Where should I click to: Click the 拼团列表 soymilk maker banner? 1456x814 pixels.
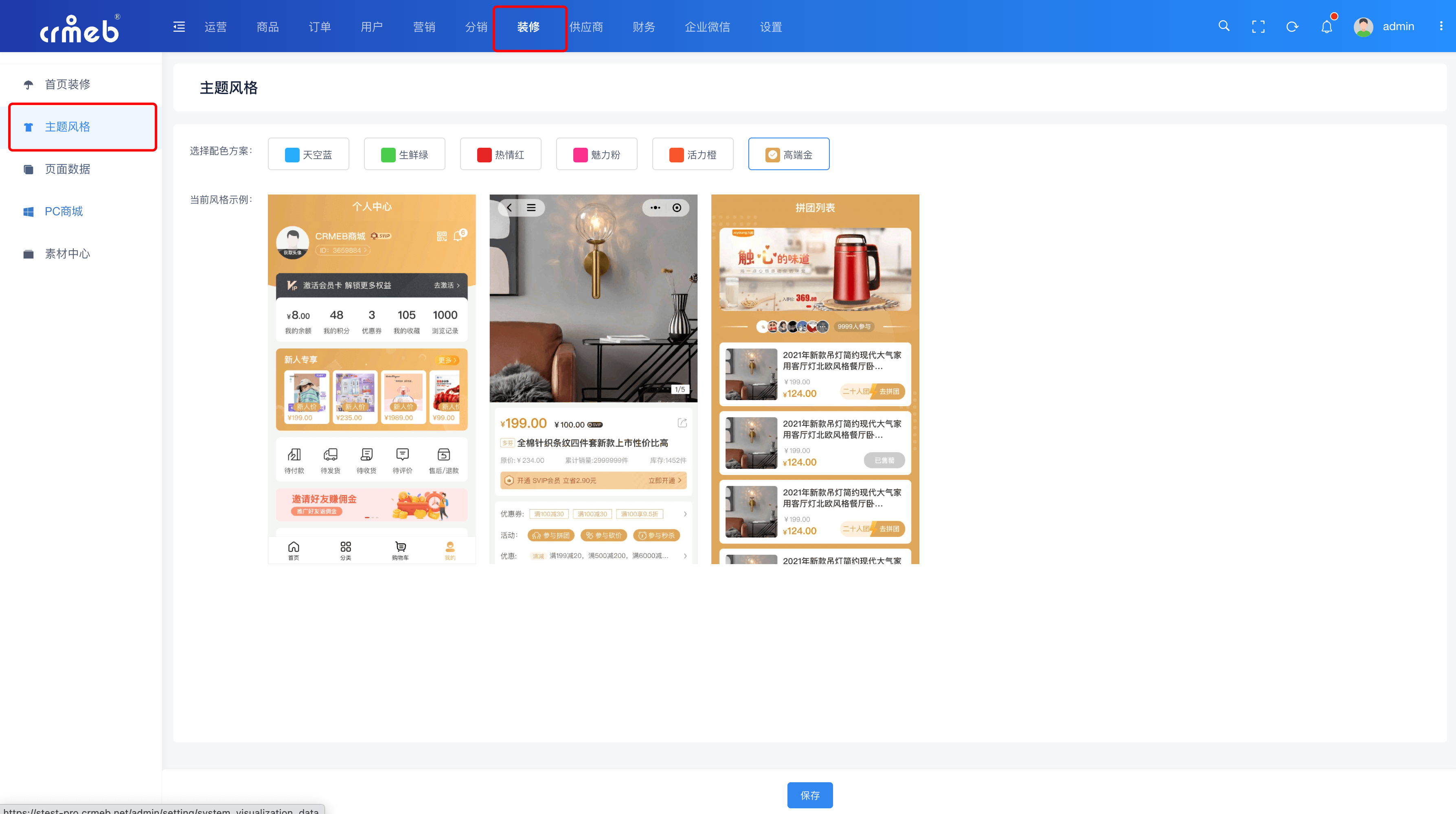point(815,269)
